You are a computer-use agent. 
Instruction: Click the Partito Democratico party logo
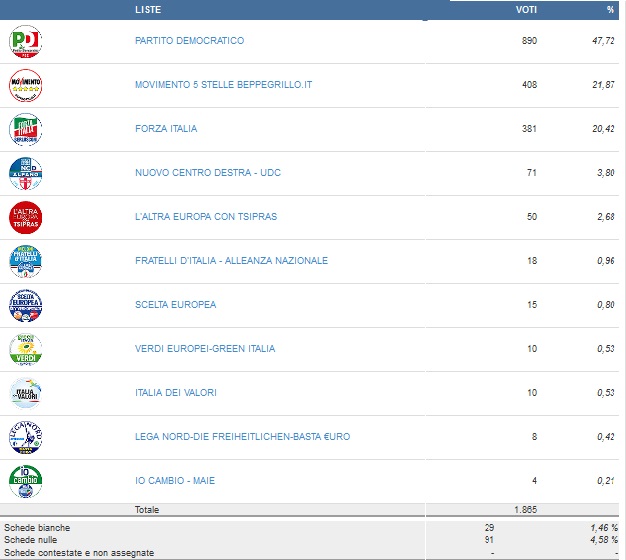tap(26, 42)
